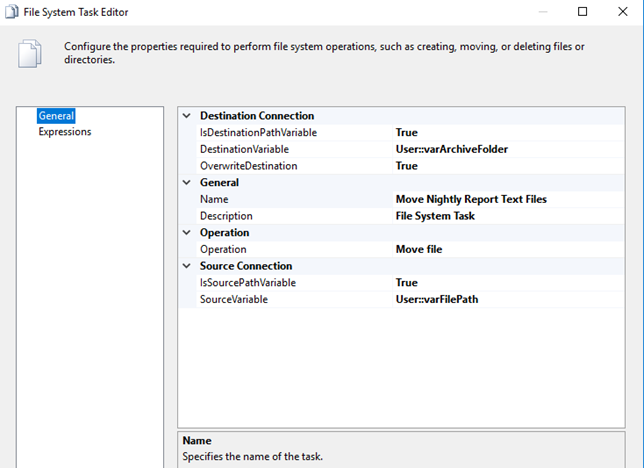Edit the Name field Move Nightly Report
The image size is (644, 468).
coord(471,199)
